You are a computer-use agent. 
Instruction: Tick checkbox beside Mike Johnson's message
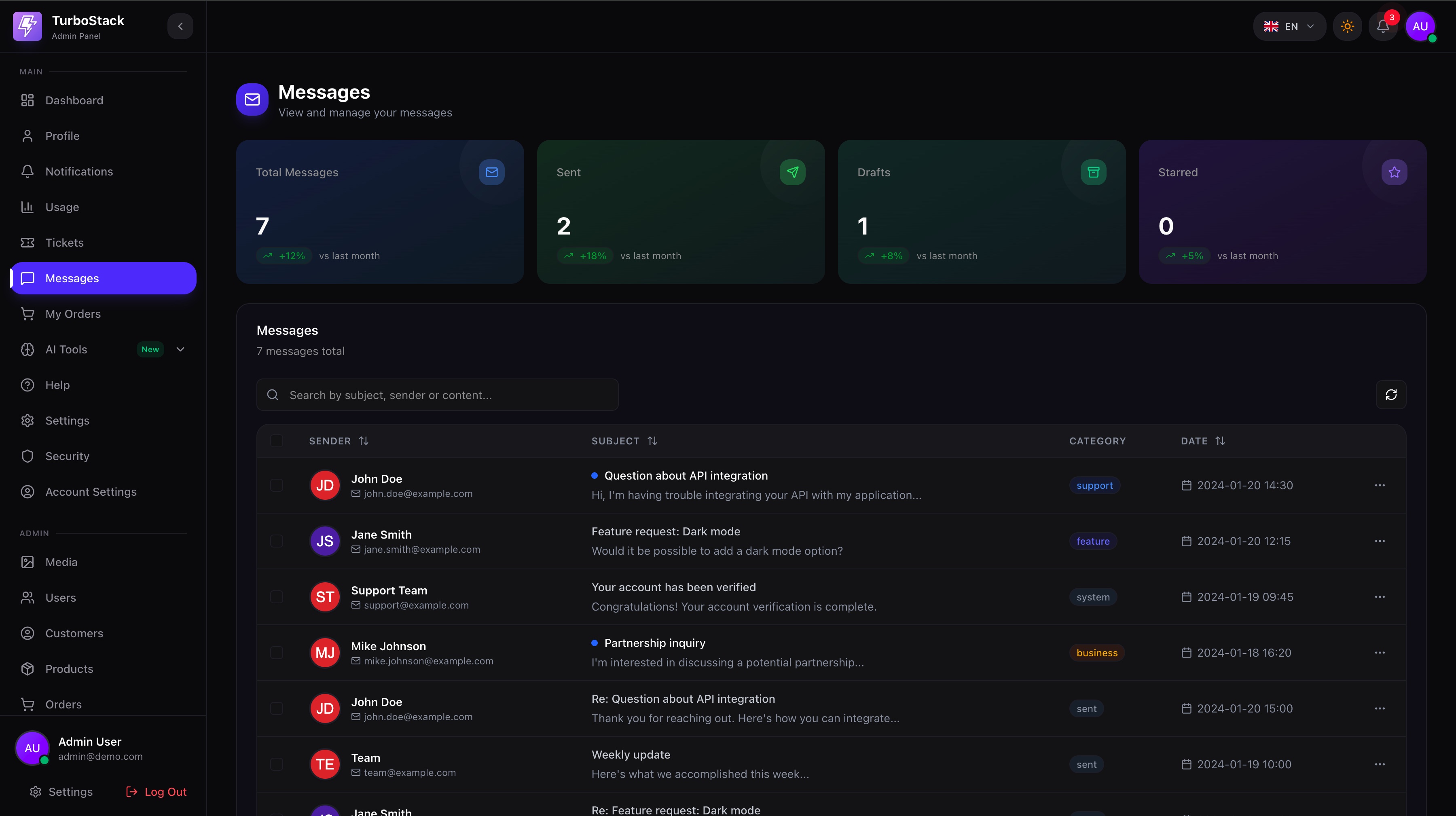coord(276,653)
